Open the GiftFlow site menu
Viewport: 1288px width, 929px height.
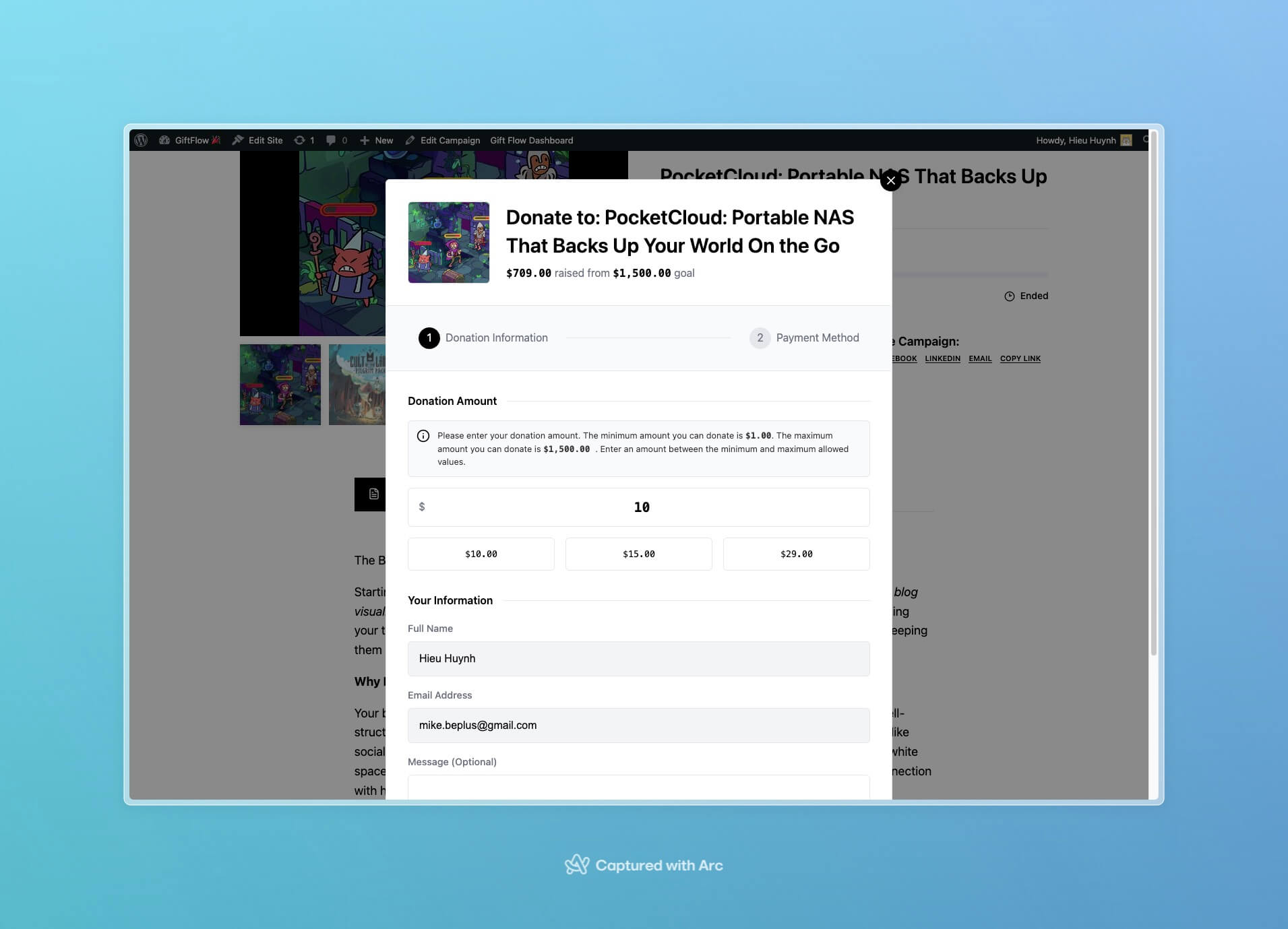tap(189, 140)
